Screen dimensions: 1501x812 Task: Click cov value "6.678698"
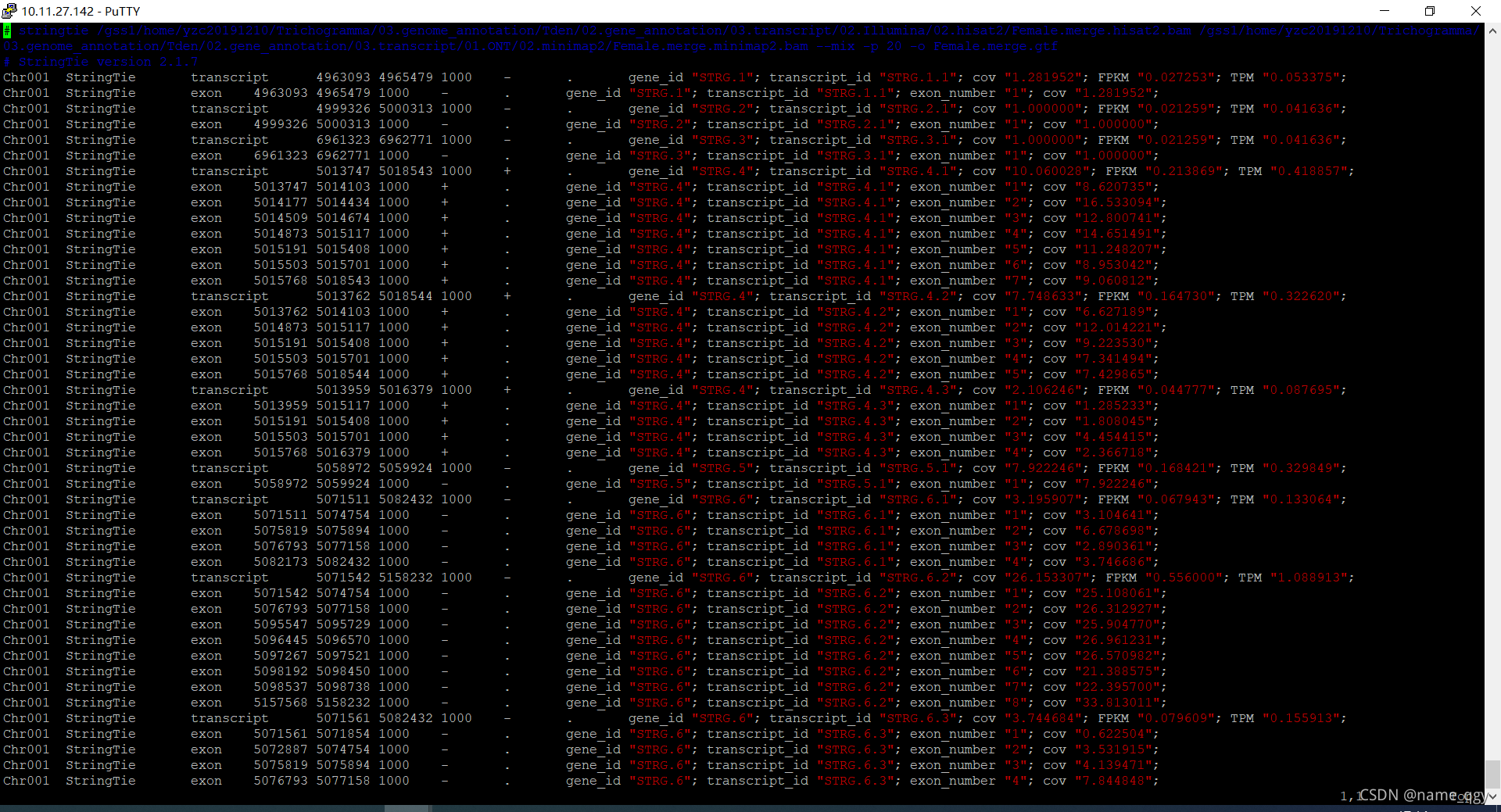pyautogui.click(x=1113, y=531)
